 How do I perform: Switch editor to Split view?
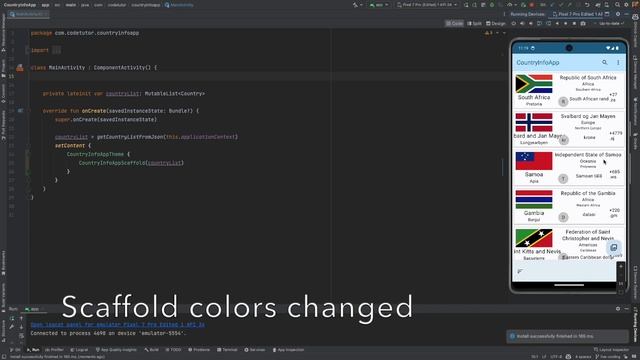click(474, 24)
